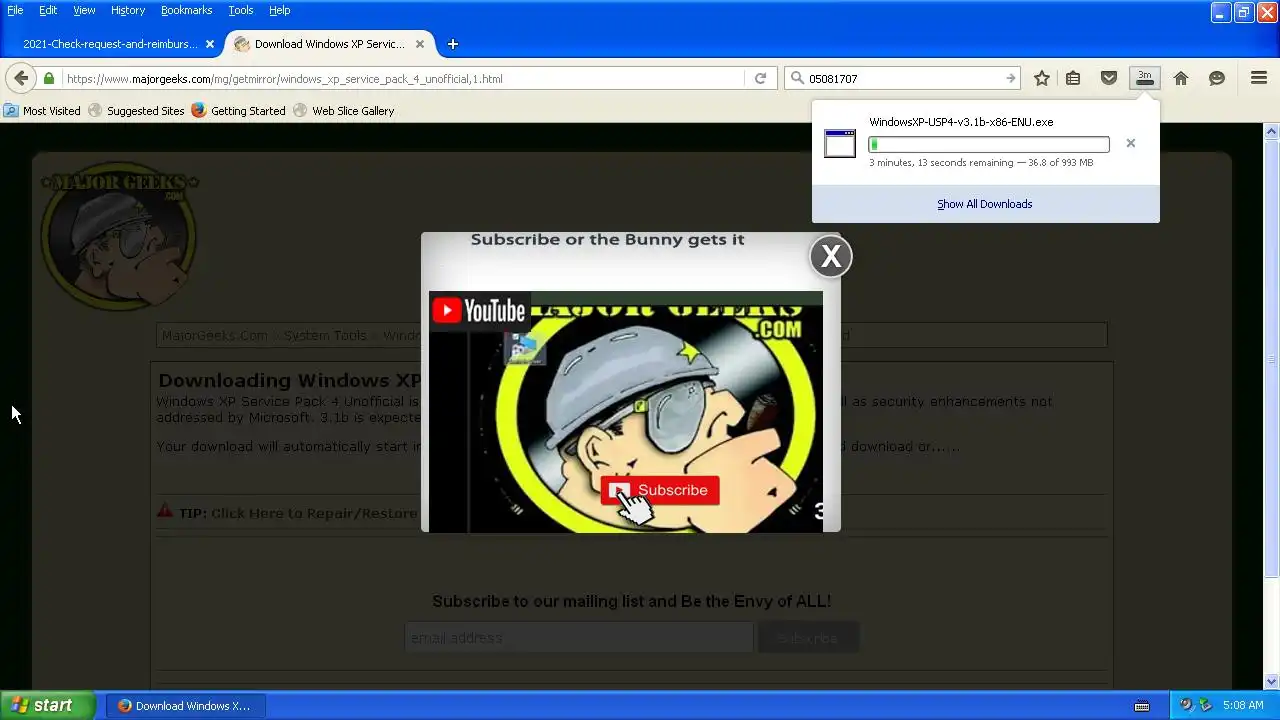The width and height of the screenshot is (1280, 720).
Task: Open the Most Visited bookmarks folder
Action: coord(42,111)
